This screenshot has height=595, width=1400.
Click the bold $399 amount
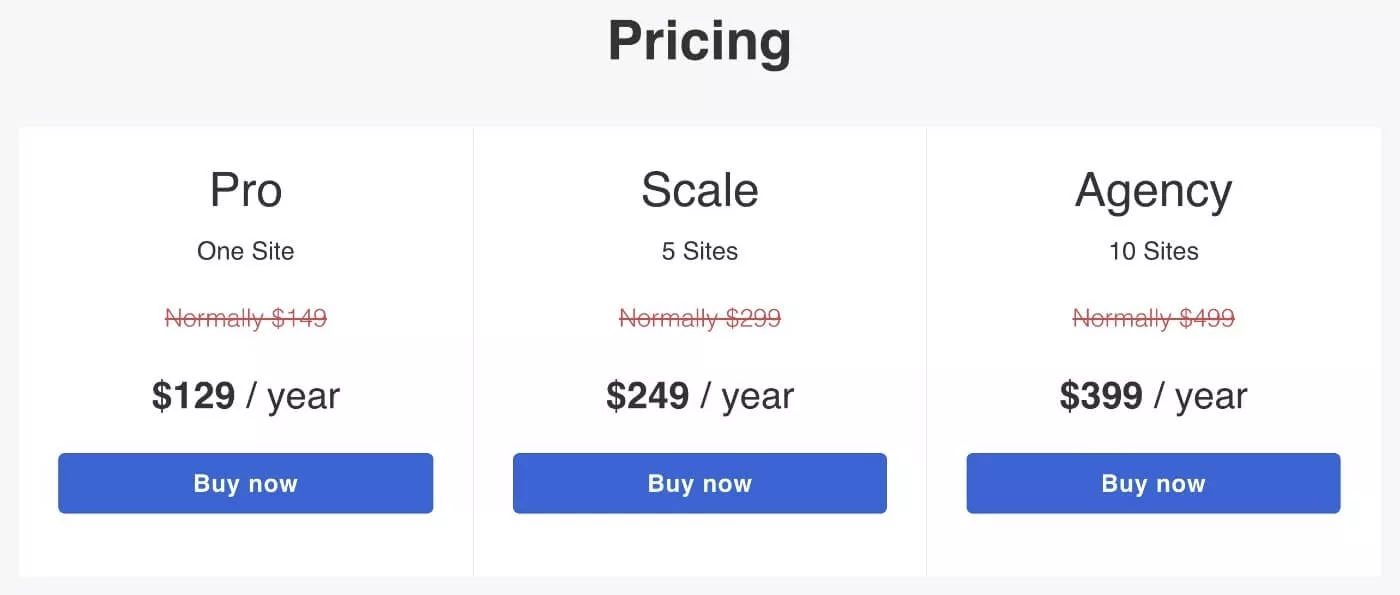coord(1101,396)
